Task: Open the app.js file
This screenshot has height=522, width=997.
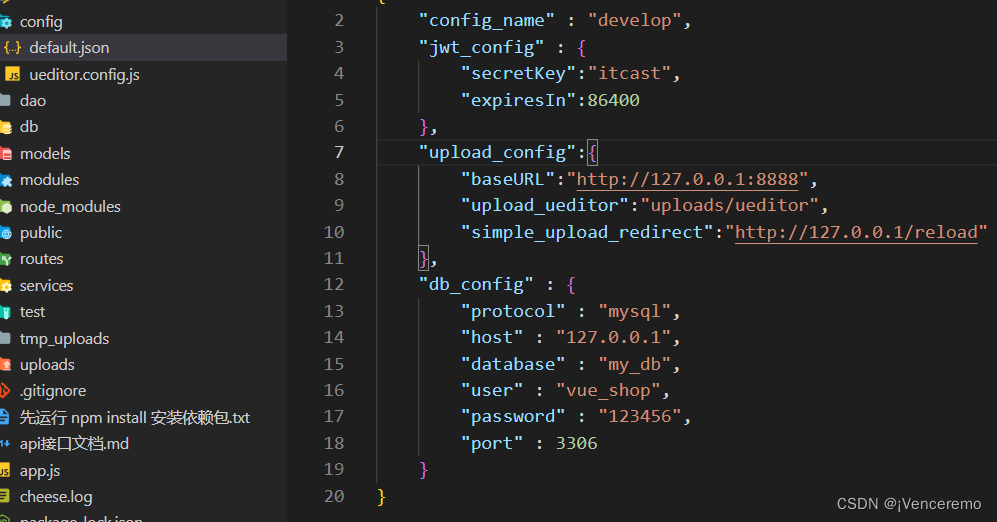Action: [143, 471]
